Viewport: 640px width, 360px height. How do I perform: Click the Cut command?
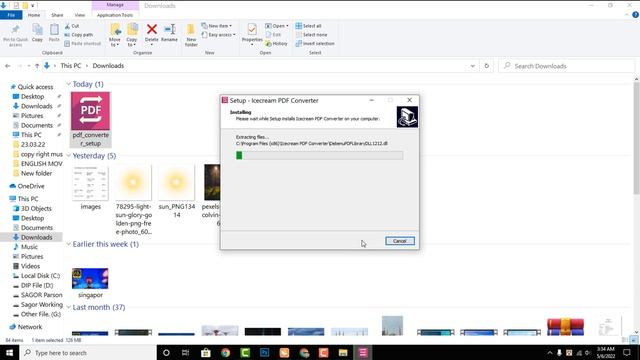(72, 26)
